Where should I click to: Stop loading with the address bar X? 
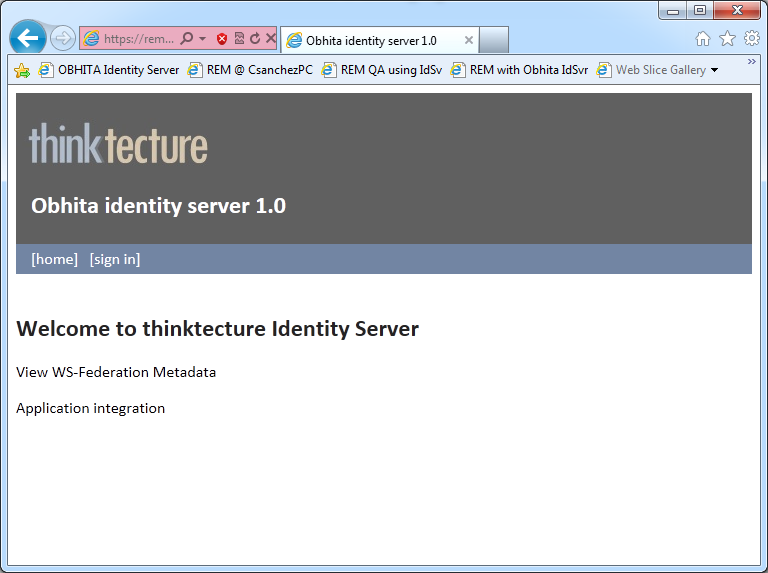coord(271,38)
